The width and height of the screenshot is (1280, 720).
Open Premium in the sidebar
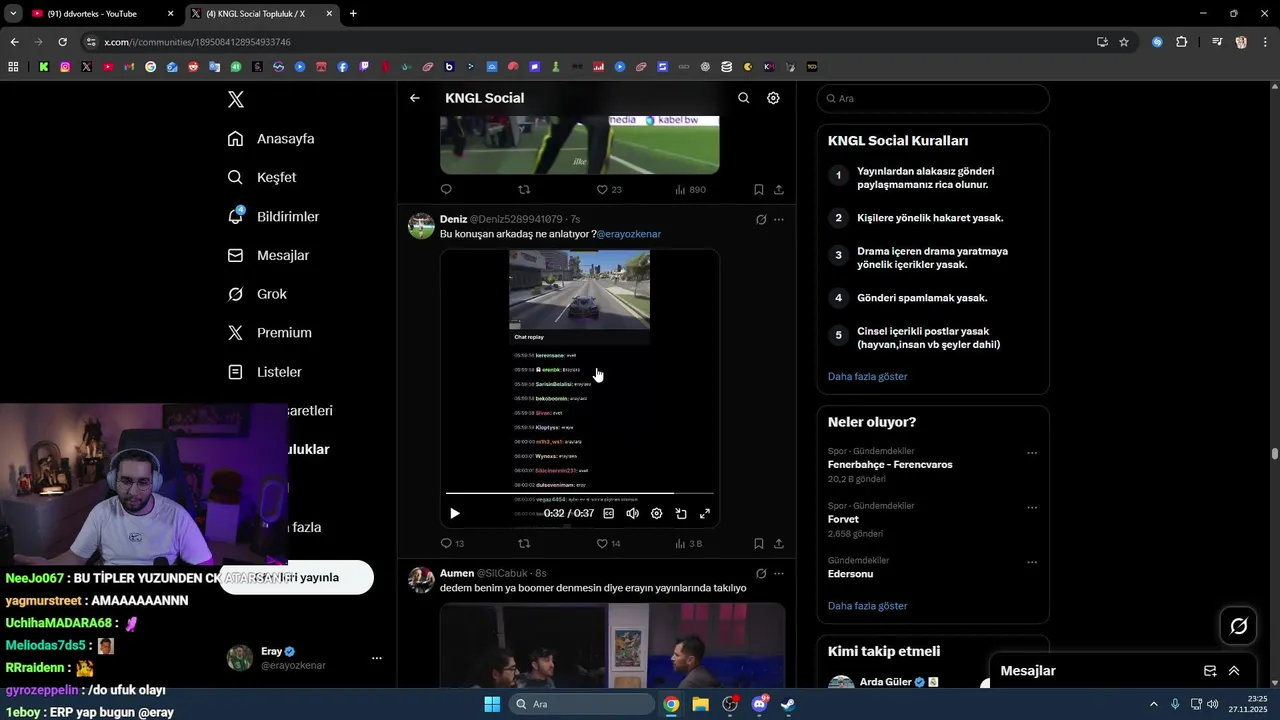(269, 333)
